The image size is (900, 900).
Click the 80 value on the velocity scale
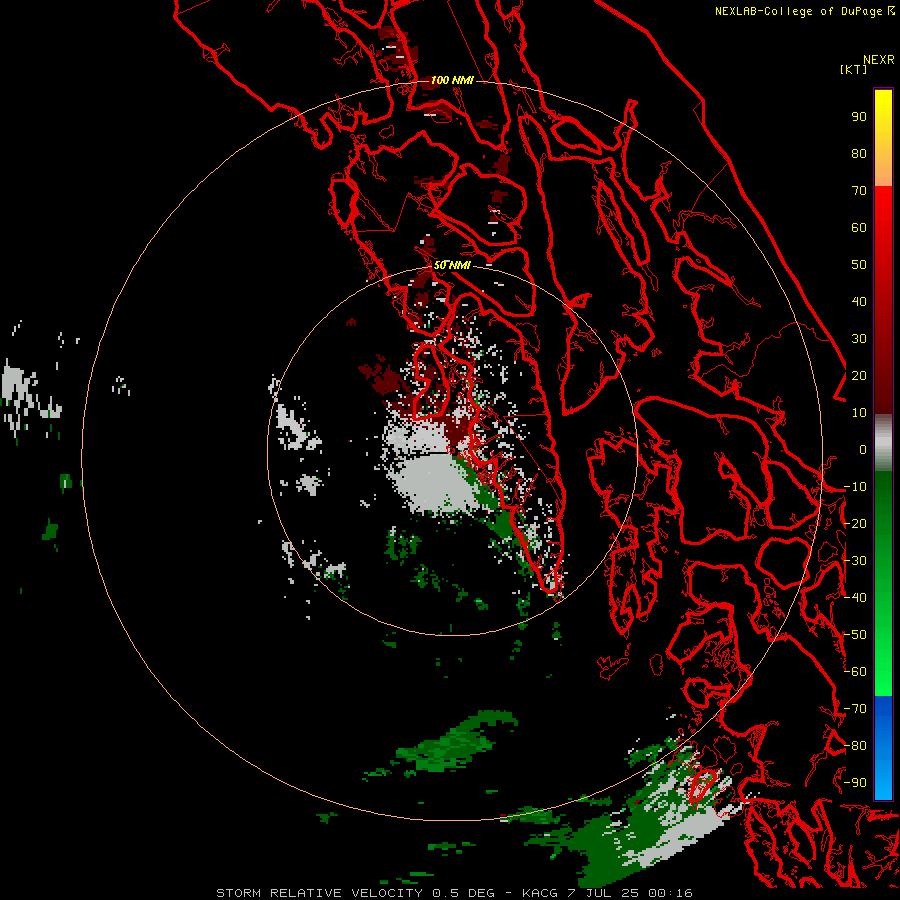(x=859, y=153)
